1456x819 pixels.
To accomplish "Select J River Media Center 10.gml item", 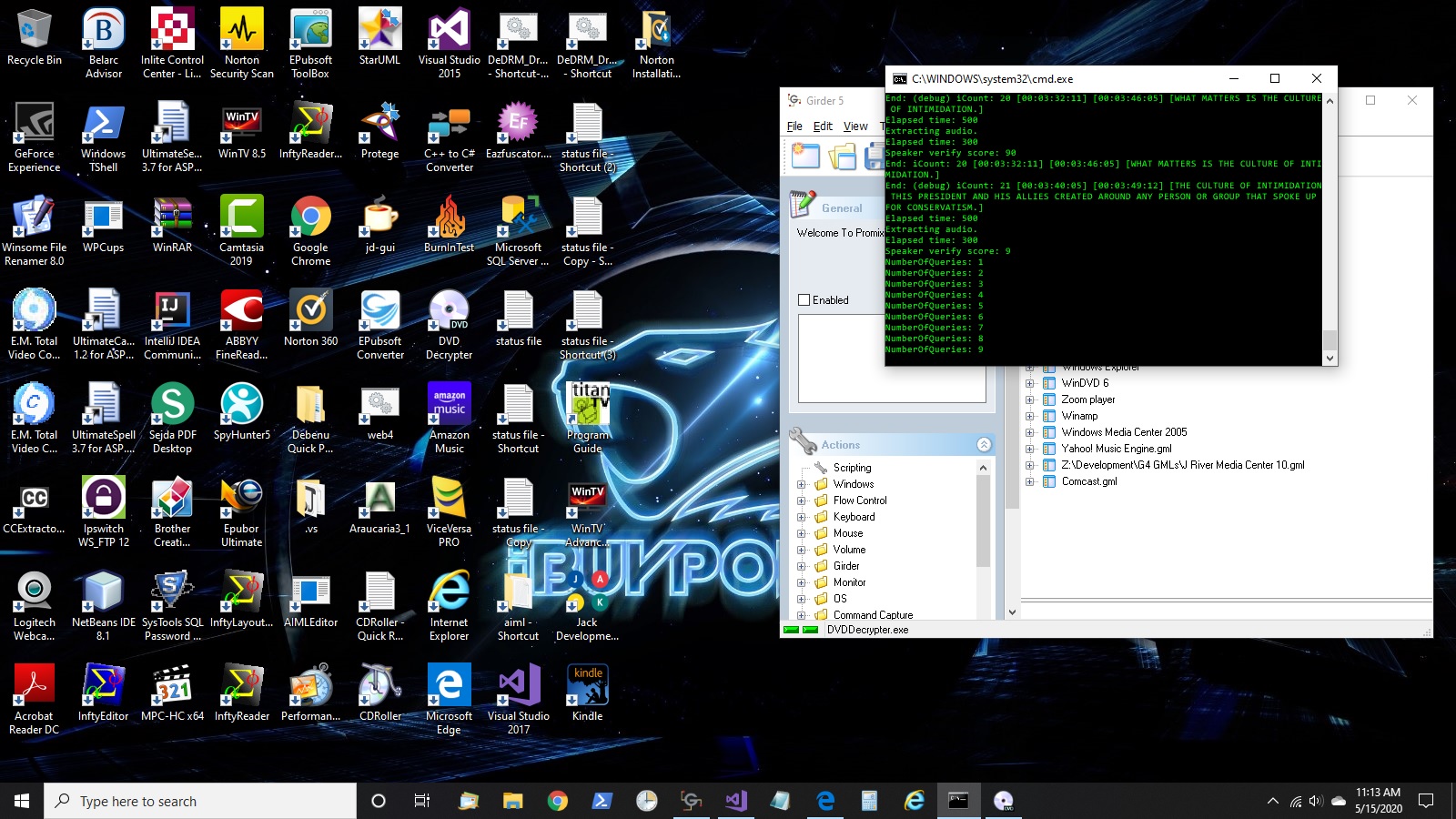I will point(1183,465).
